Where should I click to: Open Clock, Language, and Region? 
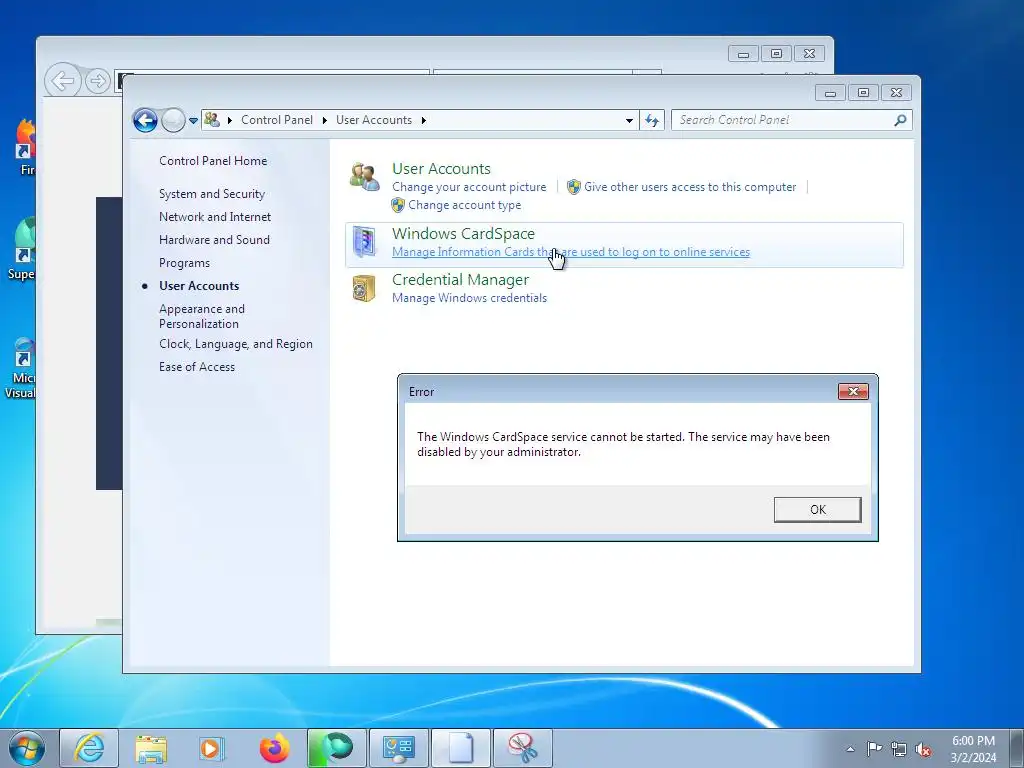click(235, 344)
